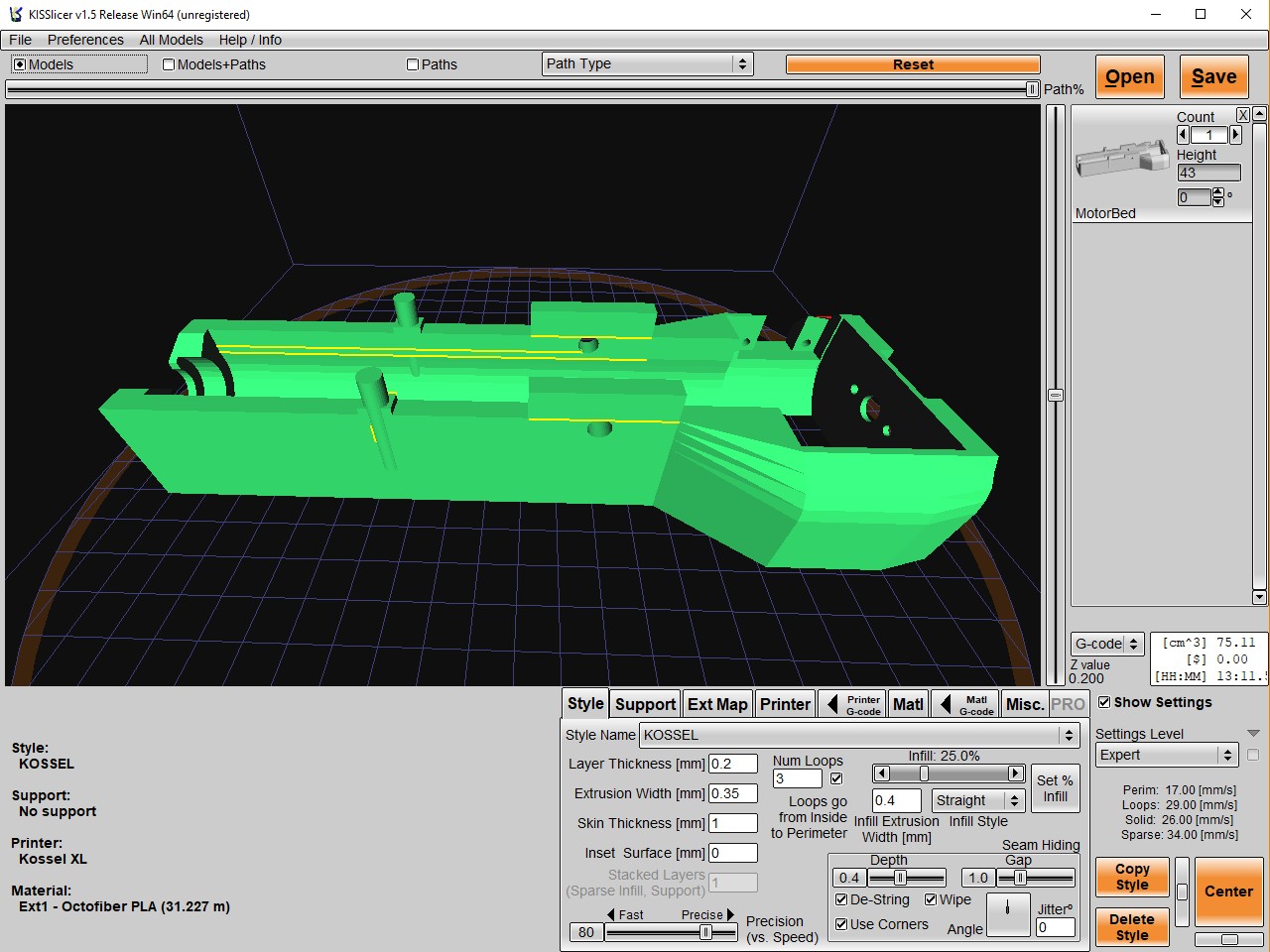Click the MotorBed model thumbnail
Viewport: 1270px width, 952px height.
(x=1122, y=159)
